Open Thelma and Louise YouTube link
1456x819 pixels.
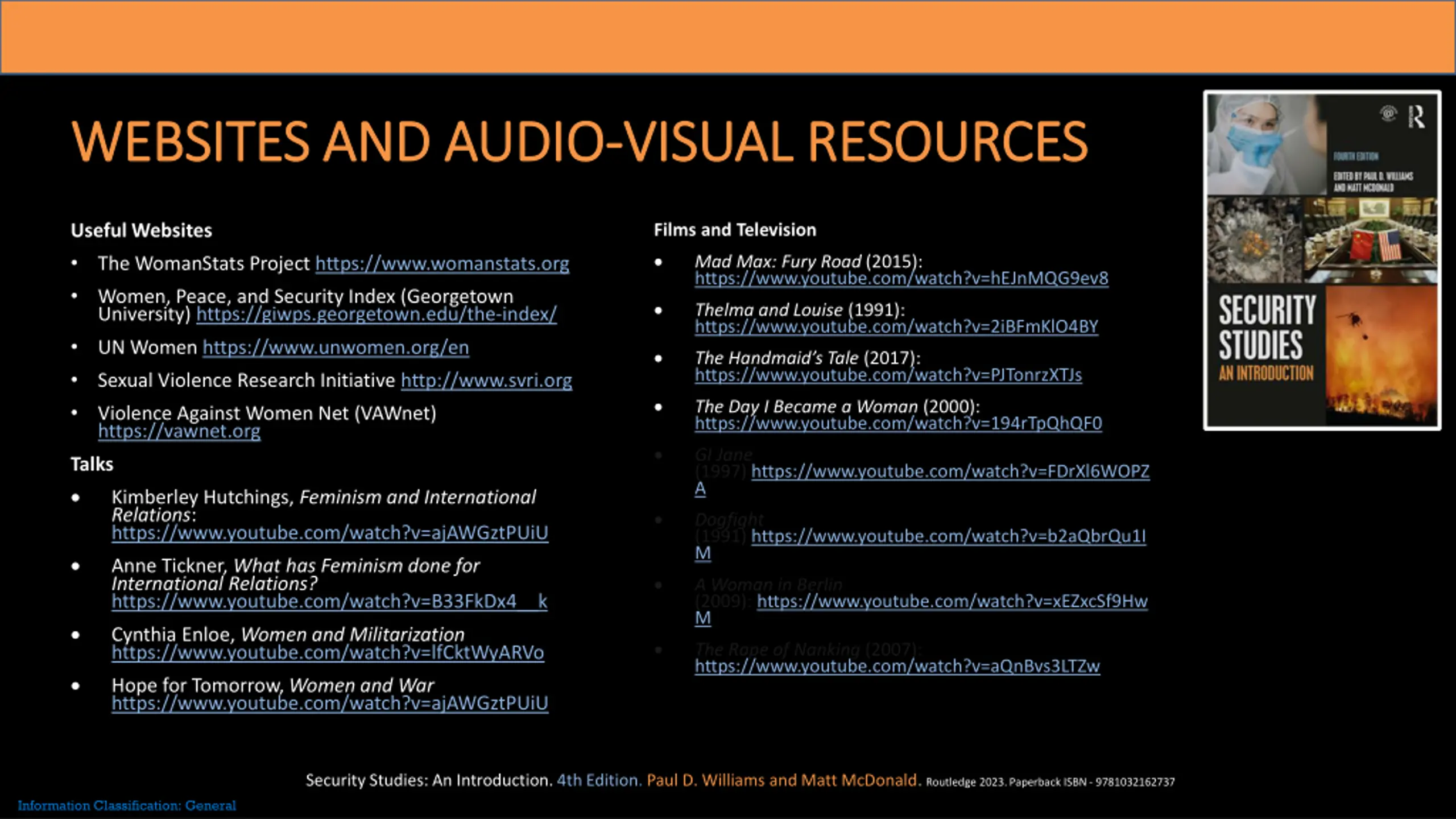pyautogui.click(x=896, y=326)
